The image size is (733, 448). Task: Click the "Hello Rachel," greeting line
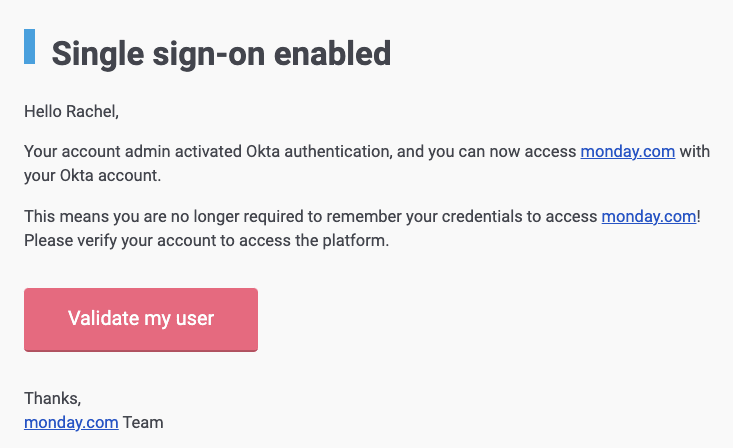(x=72, y=111)
